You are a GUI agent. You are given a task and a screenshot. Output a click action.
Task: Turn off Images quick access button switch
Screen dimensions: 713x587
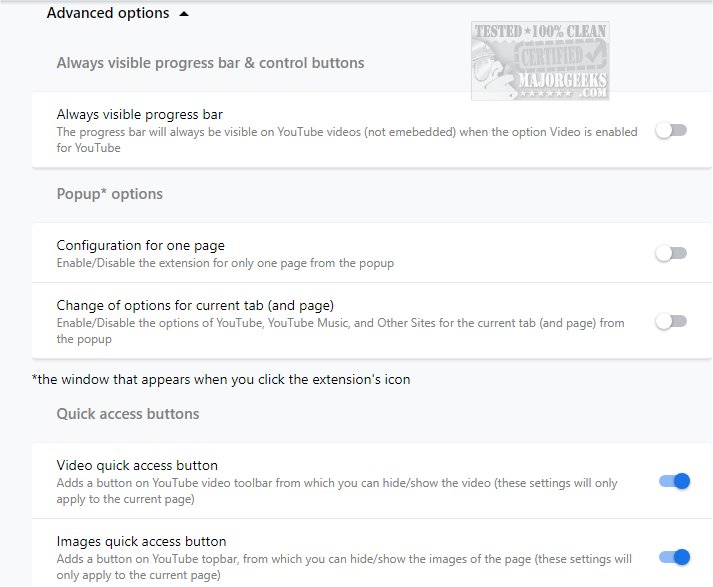(x=674, y=557)
